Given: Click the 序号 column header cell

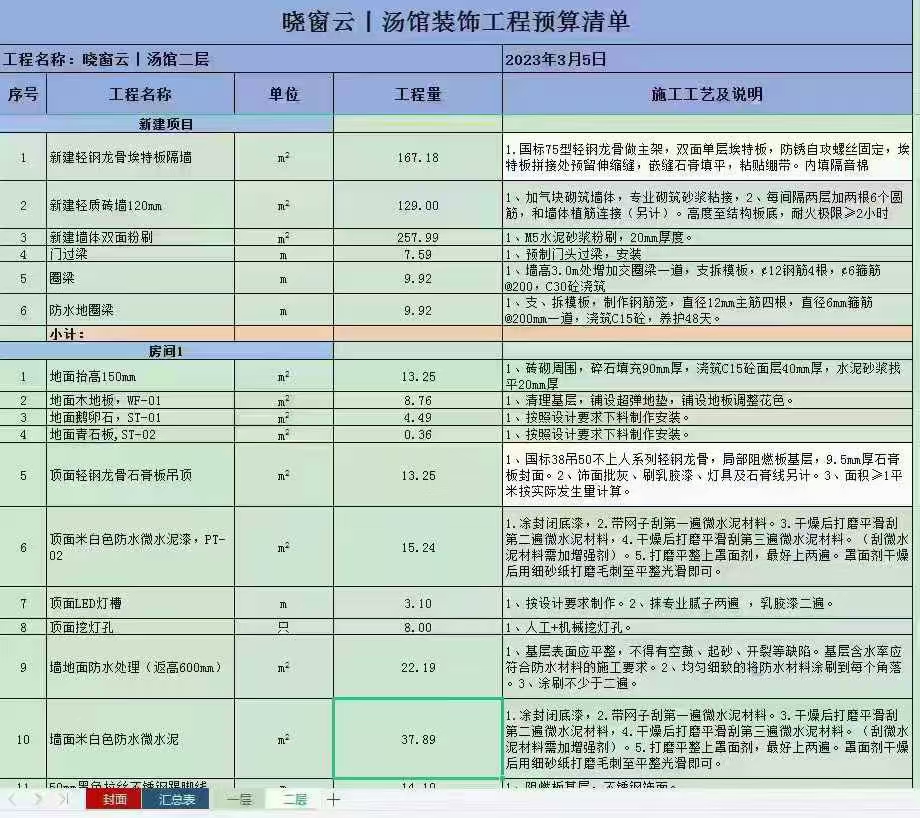Looking at the screenshot, I should (x=23, y=95).
